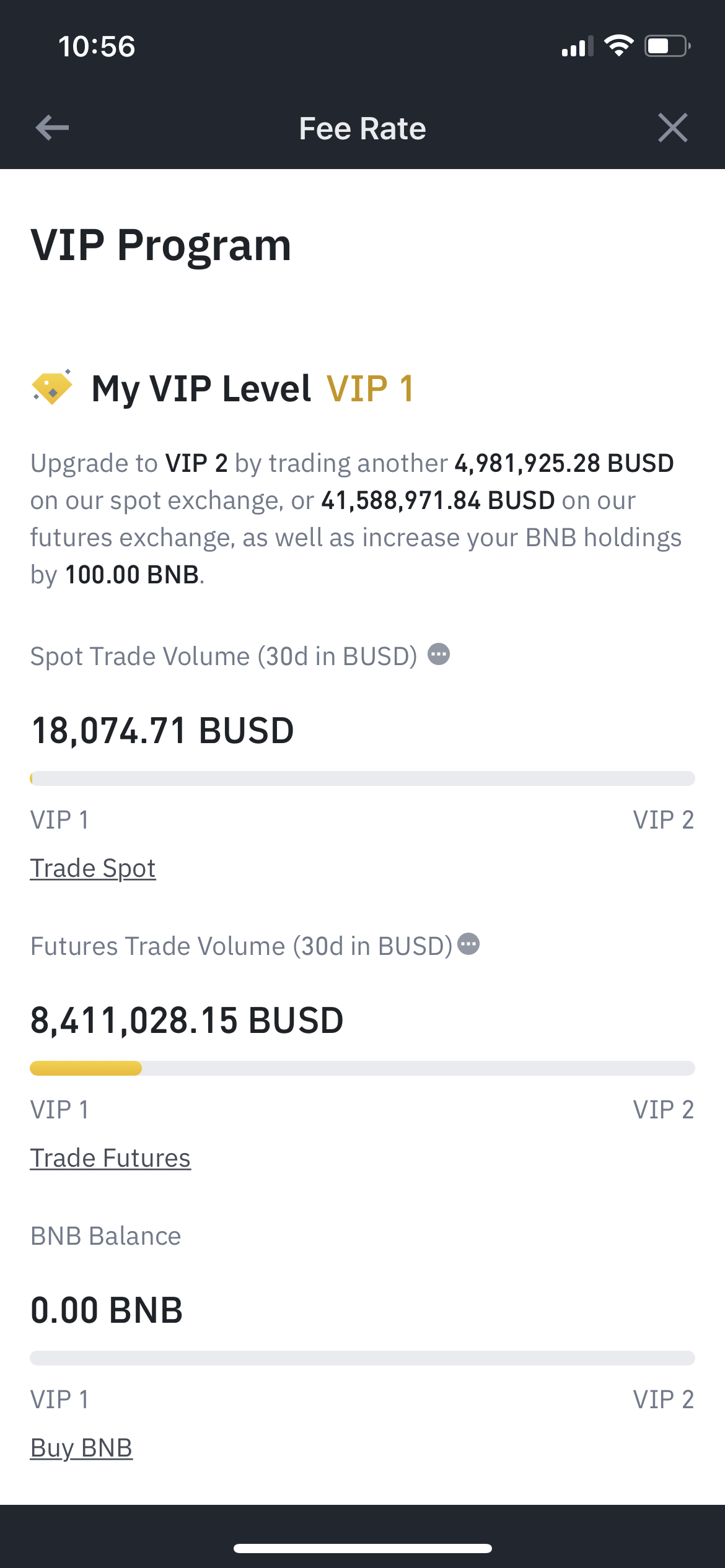Tap the cellular signal icon
The image size is (725, 1568).
[578, 46]
